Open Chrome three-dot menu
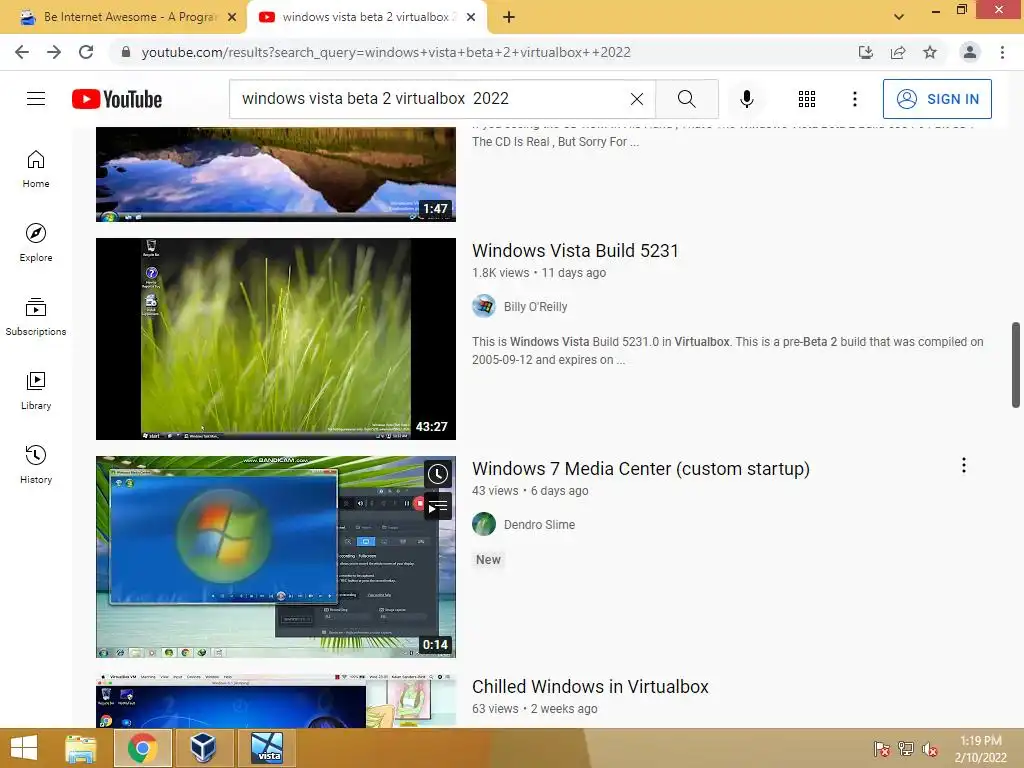Screen dimensions: 1024x768 (x=1002, y=52)
